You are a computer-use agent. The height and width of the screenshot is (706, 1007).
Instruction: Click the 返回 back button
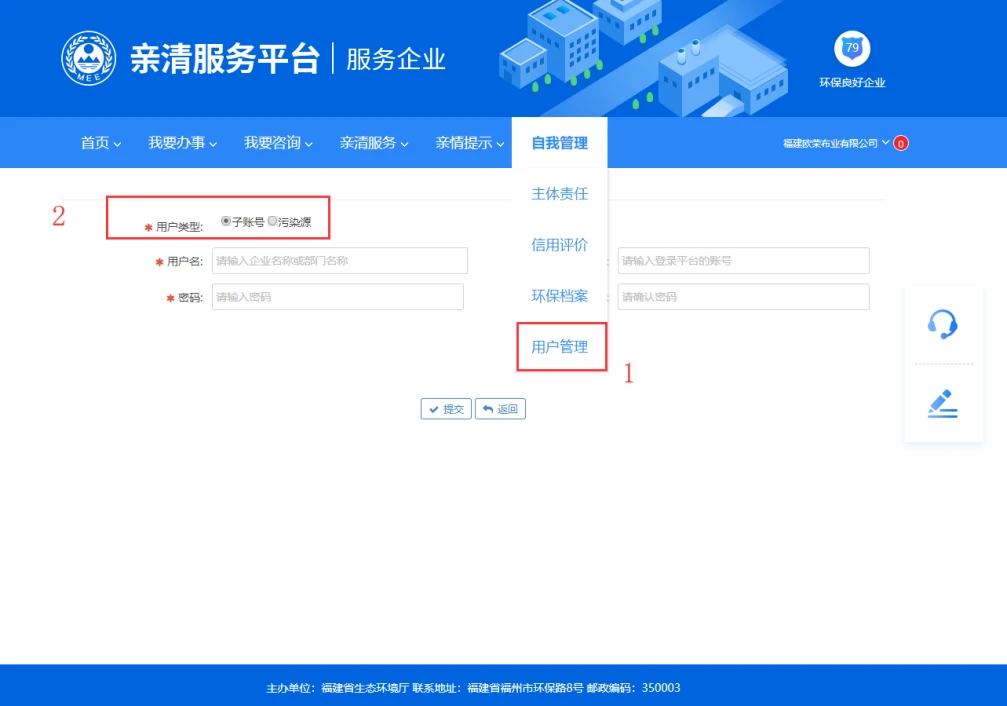[500, 409]
